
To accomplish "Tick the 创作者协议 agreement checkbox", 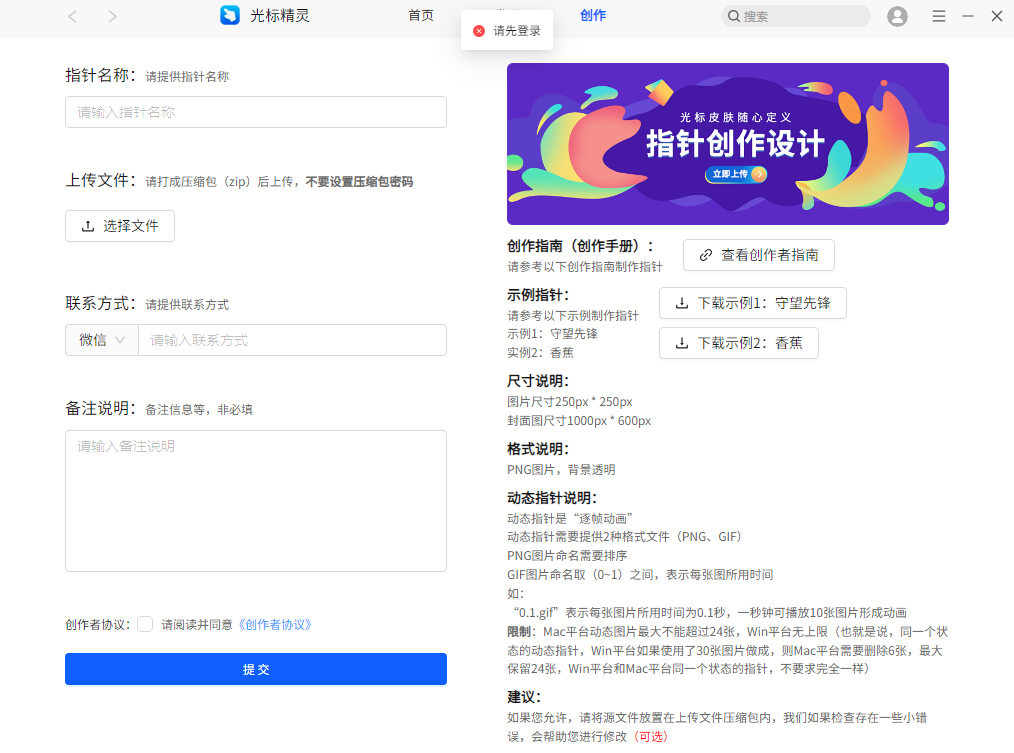I will 145,624.
